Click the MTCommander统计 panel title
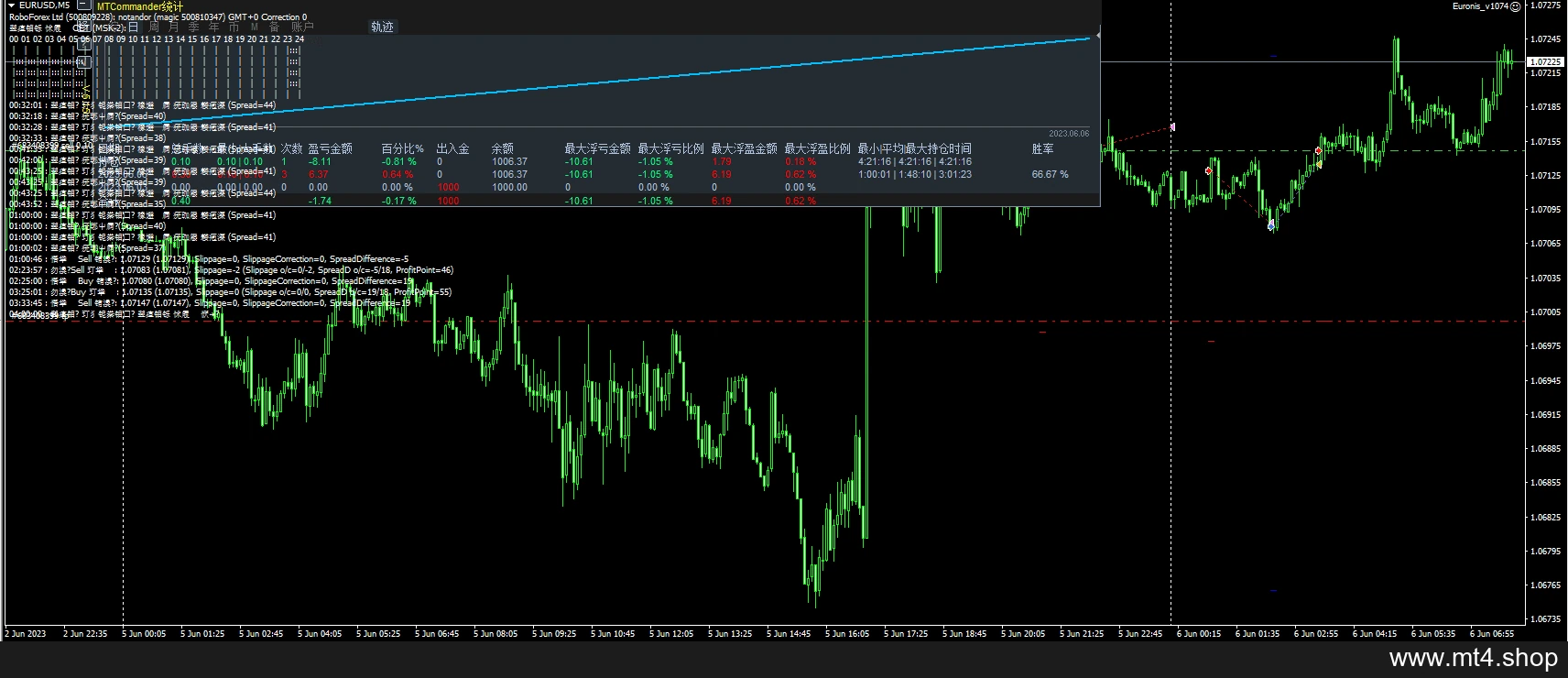The height and width of the screenshot is (678, 1568). (x=140, y=6)
